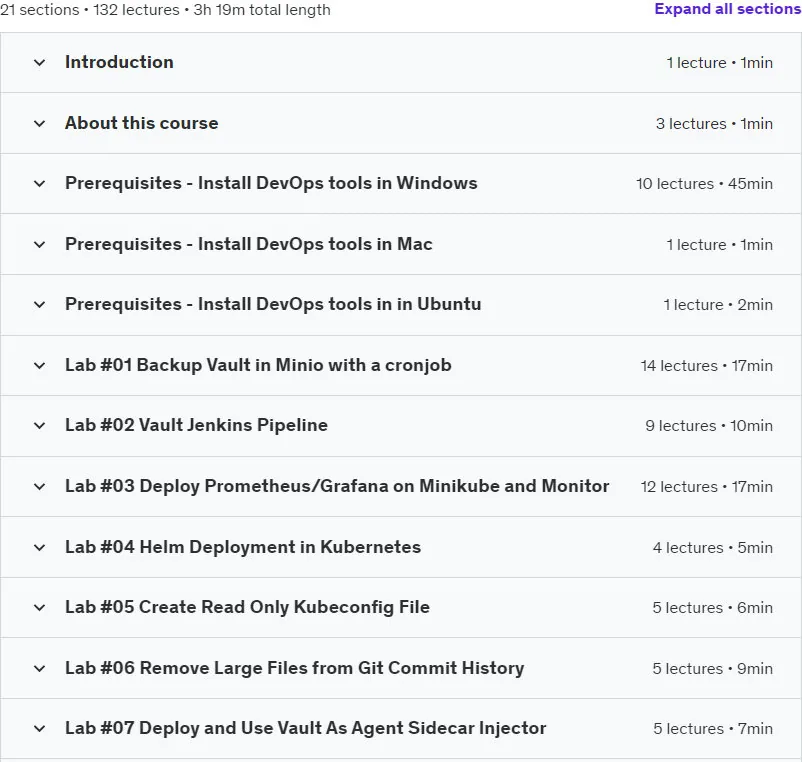Expand the Install DevOps tools in Ubuntu chevron
Screen dimensions: 802x762
click(39, 305)
